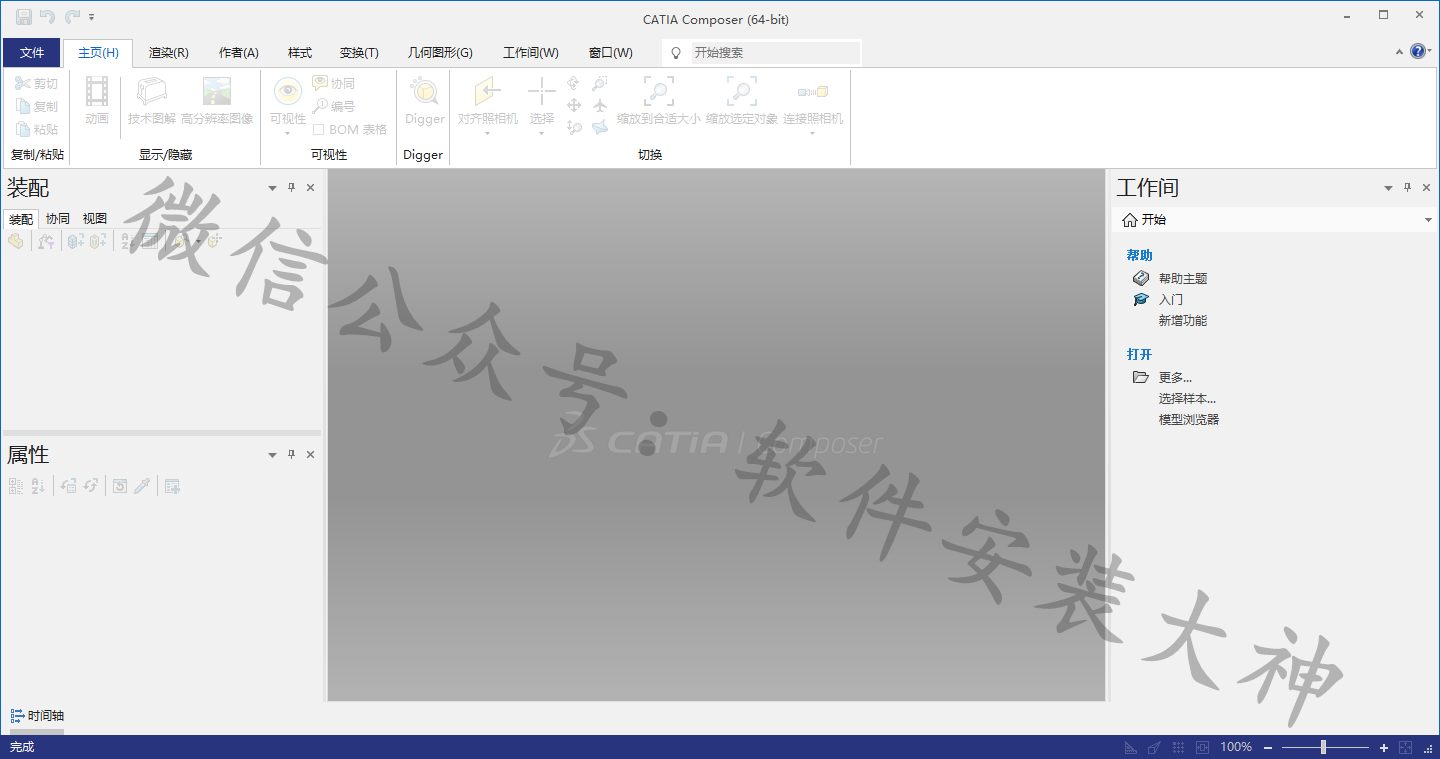Click the 连接照相机 icon

pyautogui.click(x=813, y=92)
